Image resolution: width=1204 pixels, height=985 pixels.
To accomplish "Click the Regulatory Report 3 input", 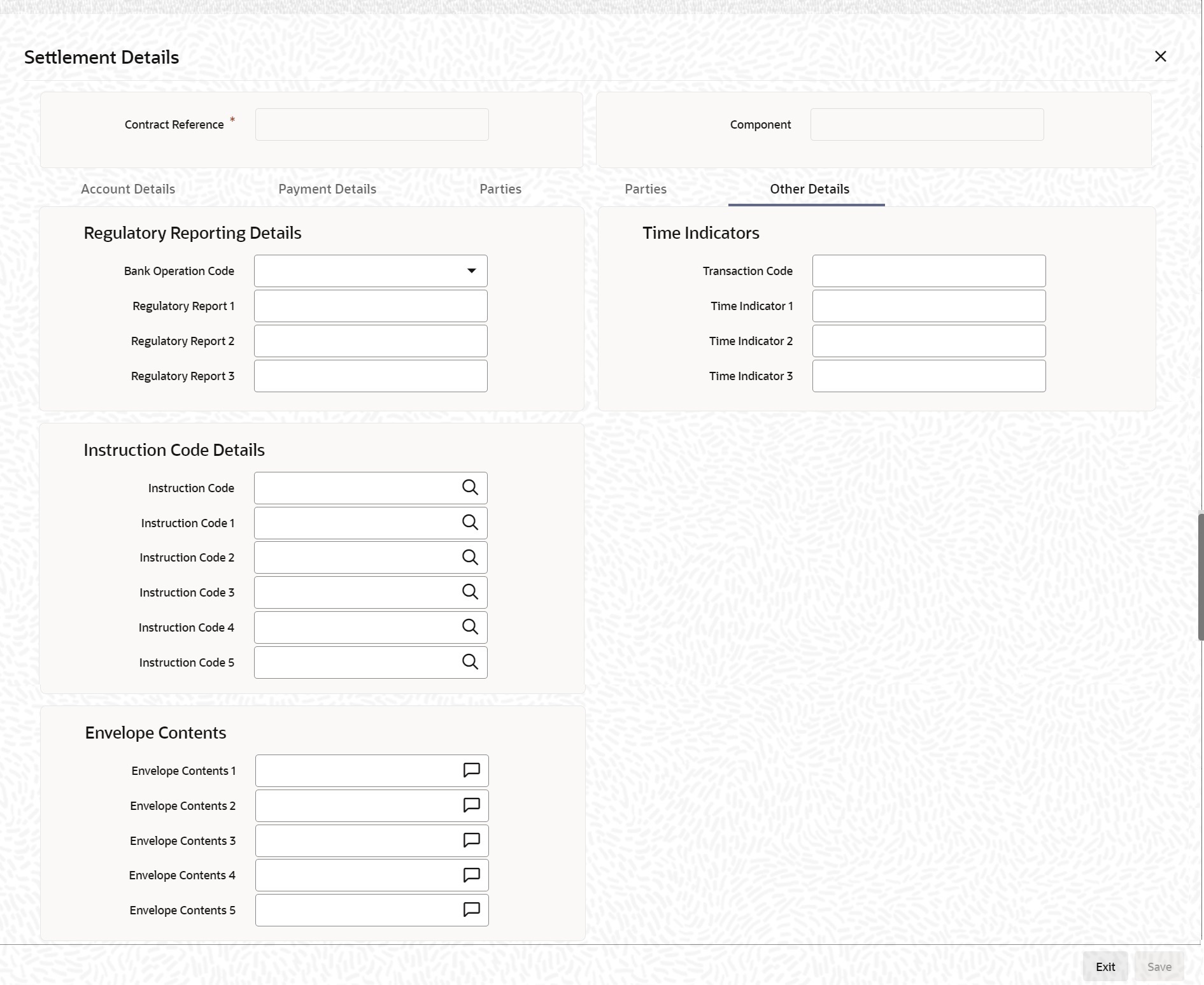I will tap(371, 376).
